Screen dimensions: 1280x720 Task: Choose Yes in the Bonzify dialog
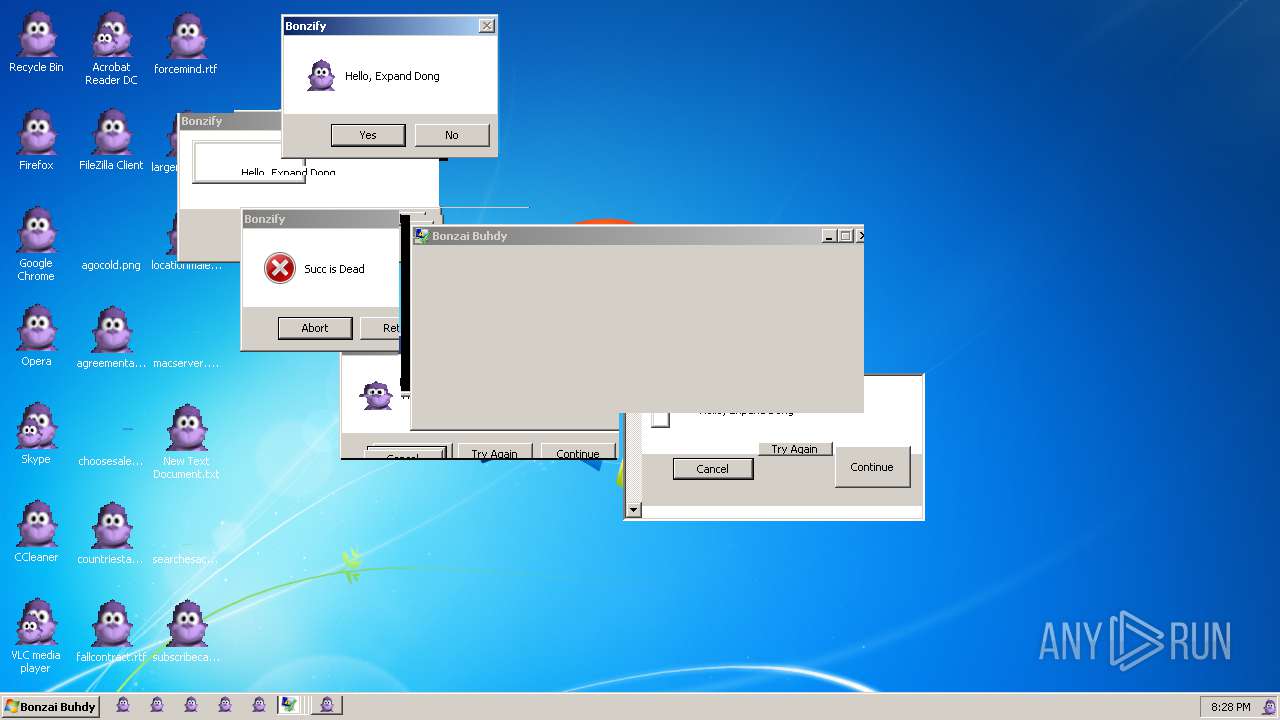368,135
